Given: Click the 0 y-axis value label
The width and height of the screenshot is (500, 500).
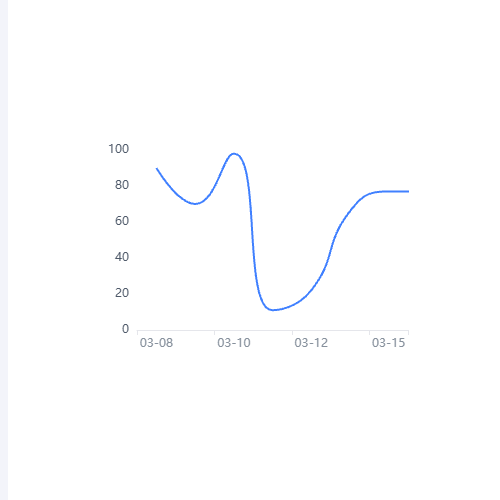Looking at the screenshot, I should 125,329.
